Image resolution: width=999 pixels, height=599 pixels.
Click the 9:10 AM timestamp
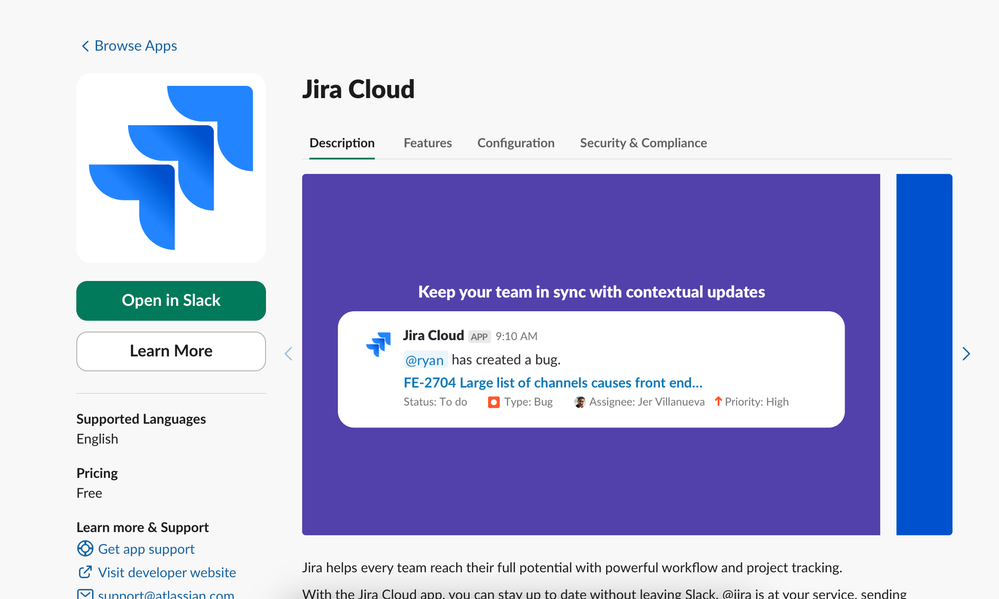[x=516, y=336]
